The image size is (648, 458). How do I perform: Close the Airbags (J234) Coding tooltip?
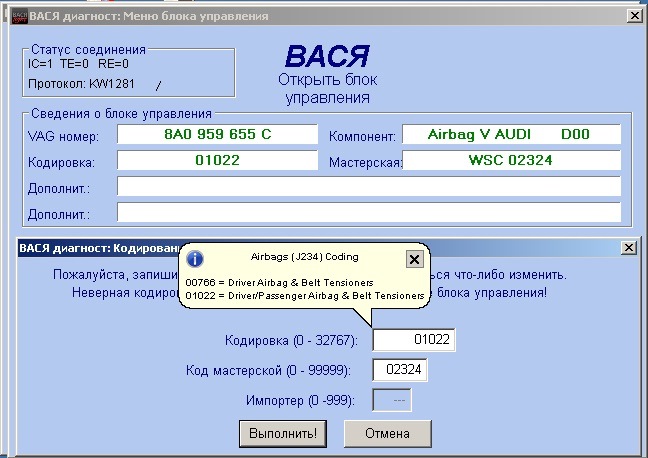point(414,259)
